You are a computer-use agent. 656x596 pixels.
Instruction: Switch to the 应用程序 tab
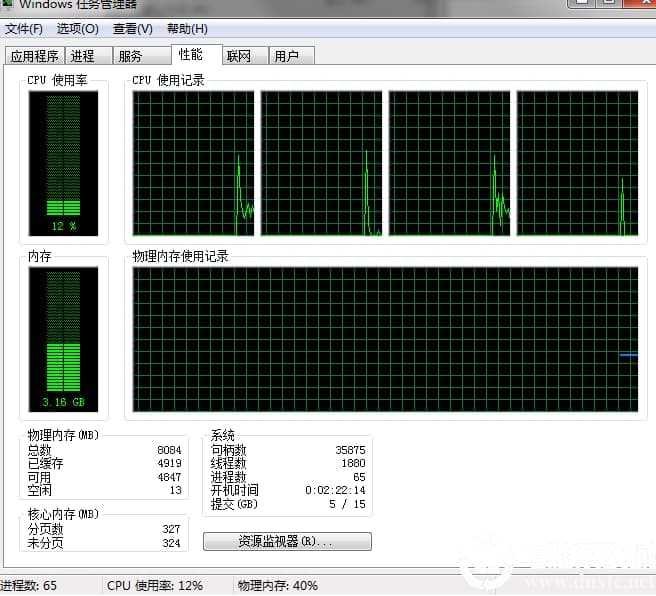35,56
